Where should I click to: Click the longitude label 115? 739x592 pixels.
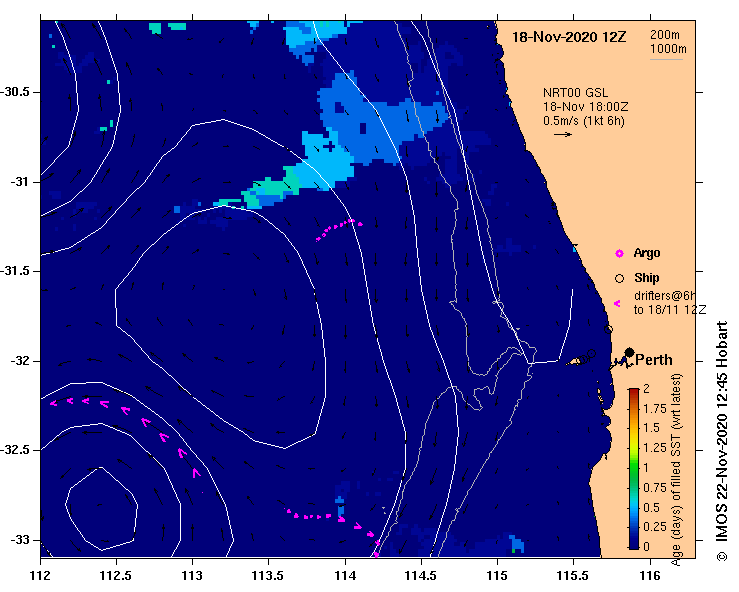click(x=497, y=576)
